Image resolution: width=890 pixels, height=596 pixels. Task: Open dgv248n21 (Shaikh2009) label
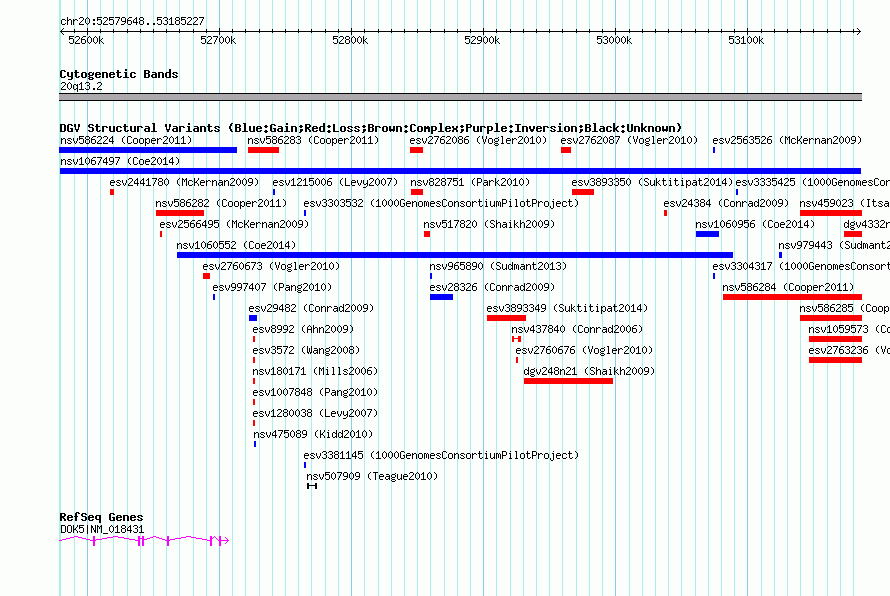(589, 371)
